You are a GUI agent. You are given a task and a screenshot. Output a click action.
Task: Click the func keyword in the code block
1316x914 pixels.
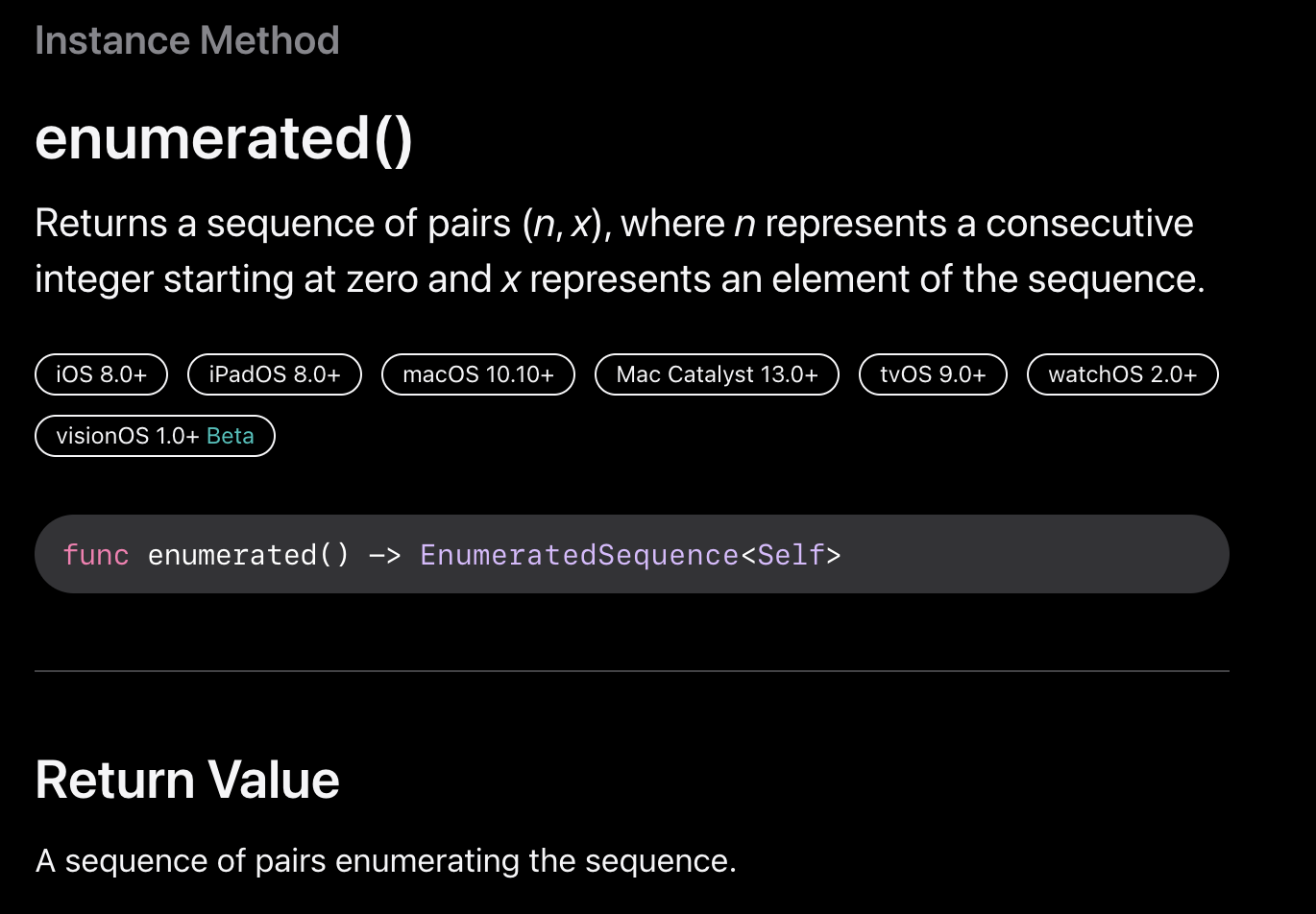pyautogui.click(x=96, y=555)
